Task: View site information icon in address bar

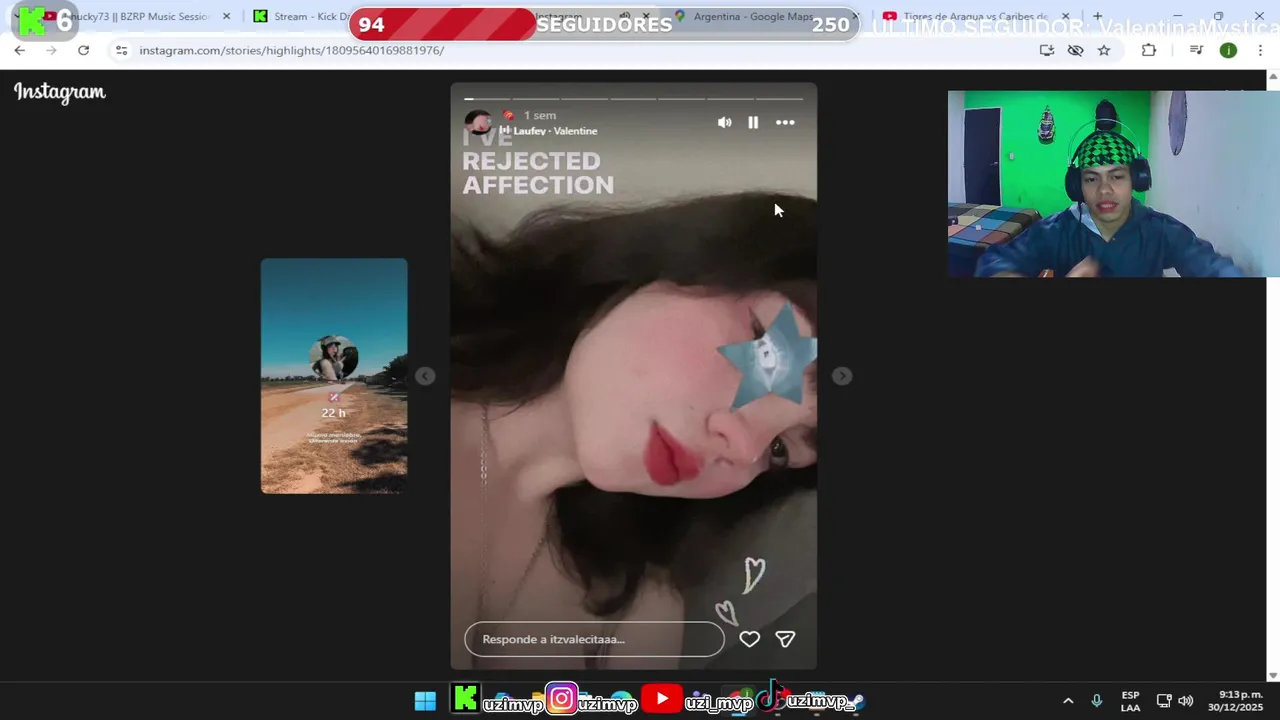Action: (x=120, y=50)
